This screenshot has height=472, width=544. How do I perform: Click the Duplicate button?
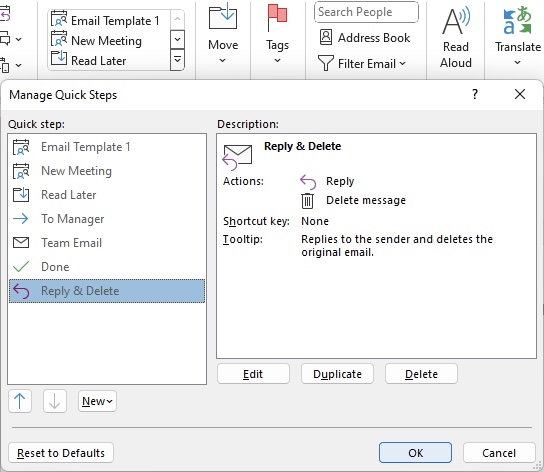pos(337,374)
